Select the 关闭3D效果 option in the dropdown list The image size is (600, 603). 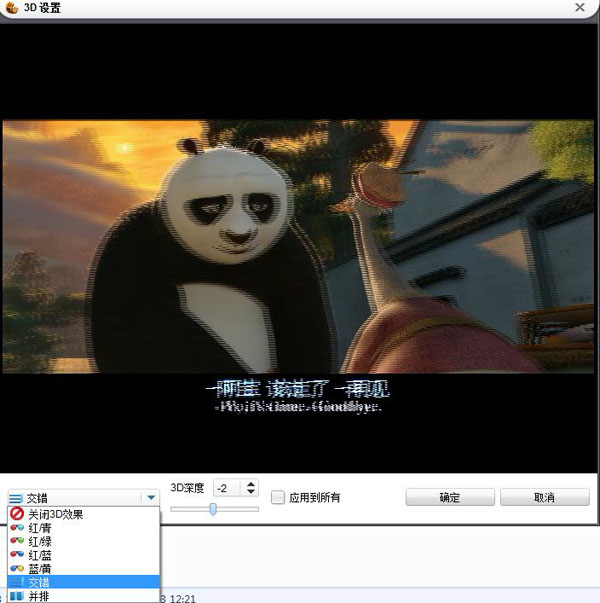click(83, 514)
